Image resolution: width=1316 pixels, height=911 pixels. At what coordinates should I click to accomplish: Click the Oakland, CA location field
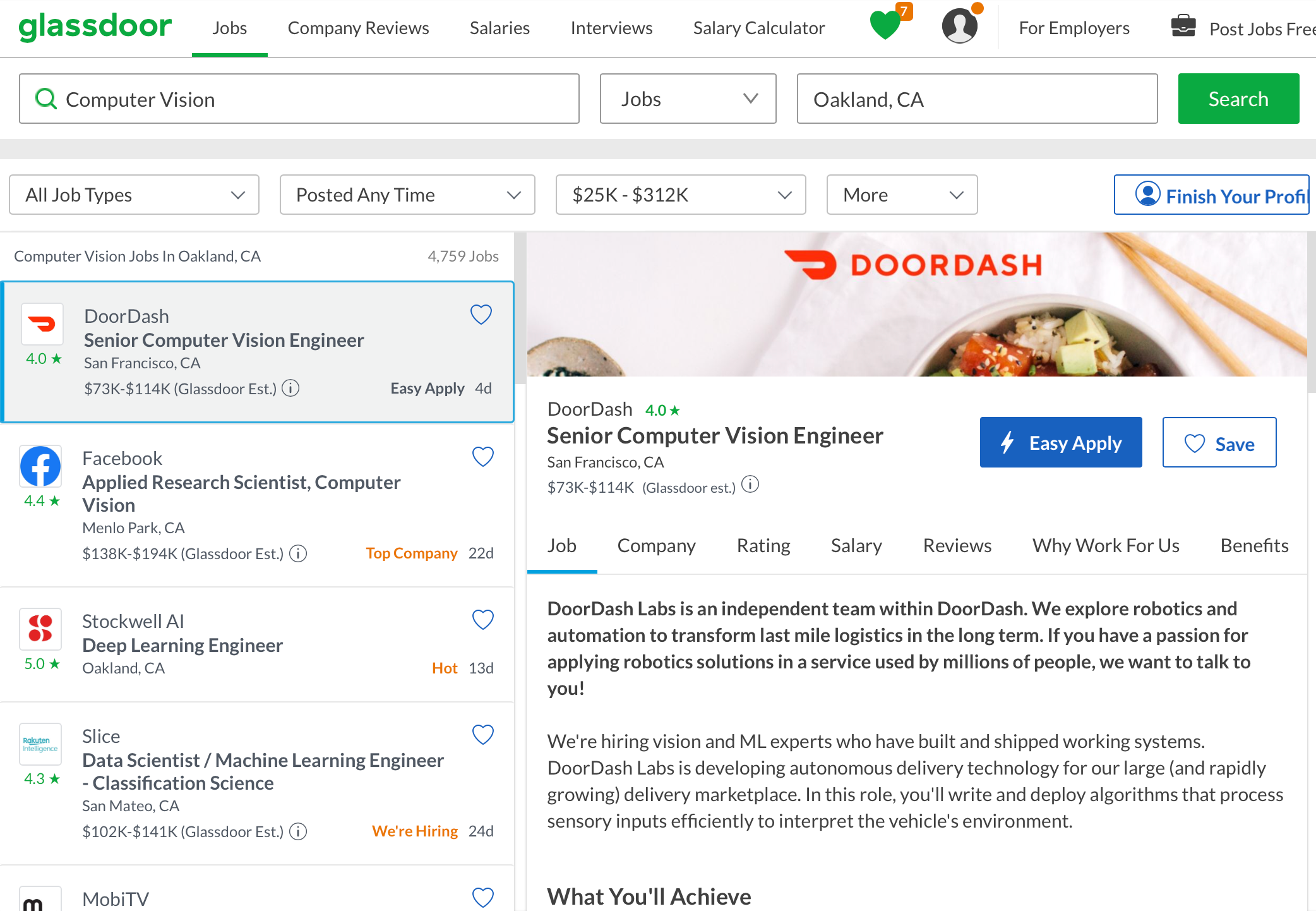pos(976,99)
